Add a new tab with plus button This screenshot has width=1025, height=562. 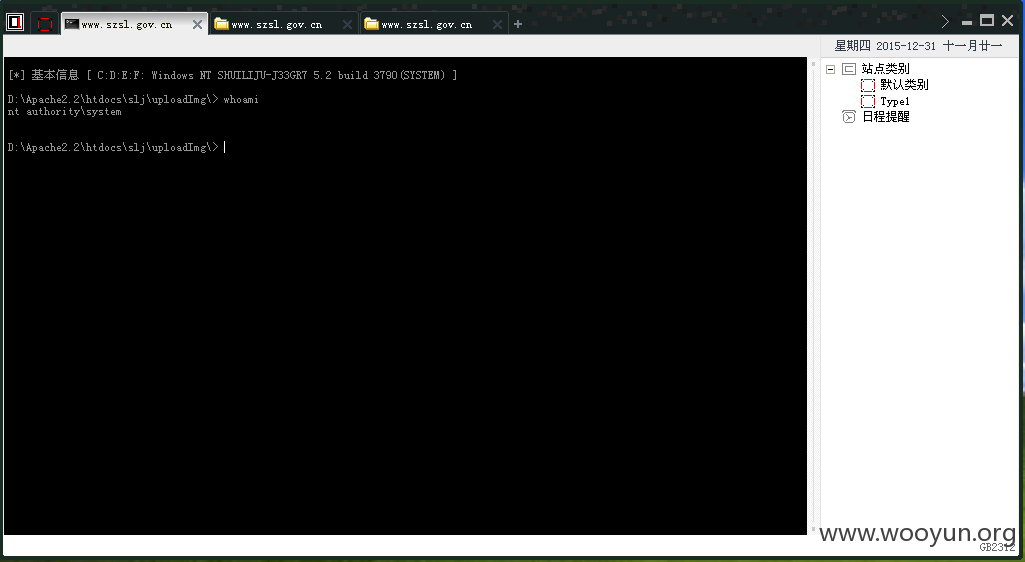pos(518,24)
